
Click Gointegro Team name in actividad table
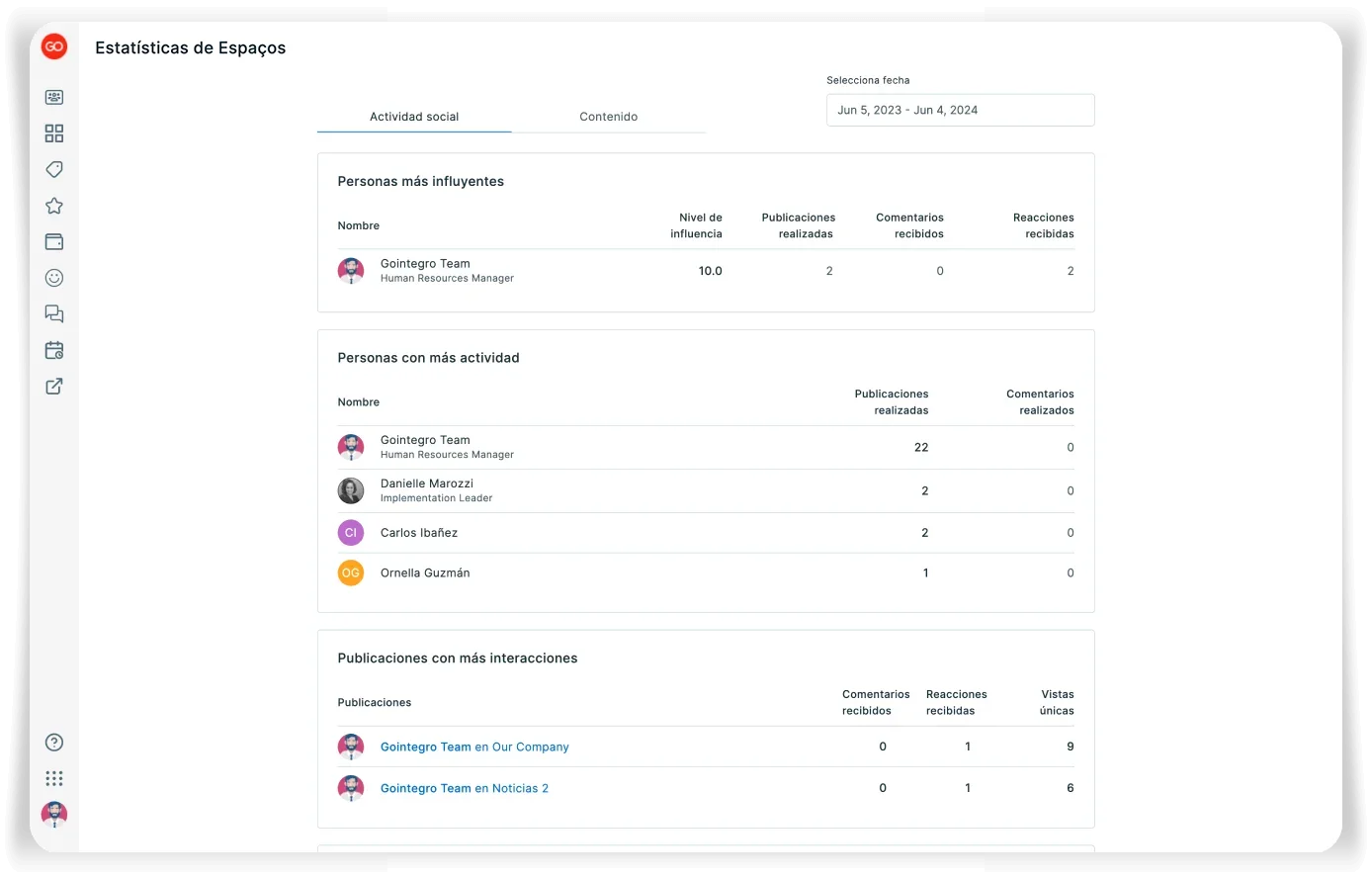coord(425,440)
